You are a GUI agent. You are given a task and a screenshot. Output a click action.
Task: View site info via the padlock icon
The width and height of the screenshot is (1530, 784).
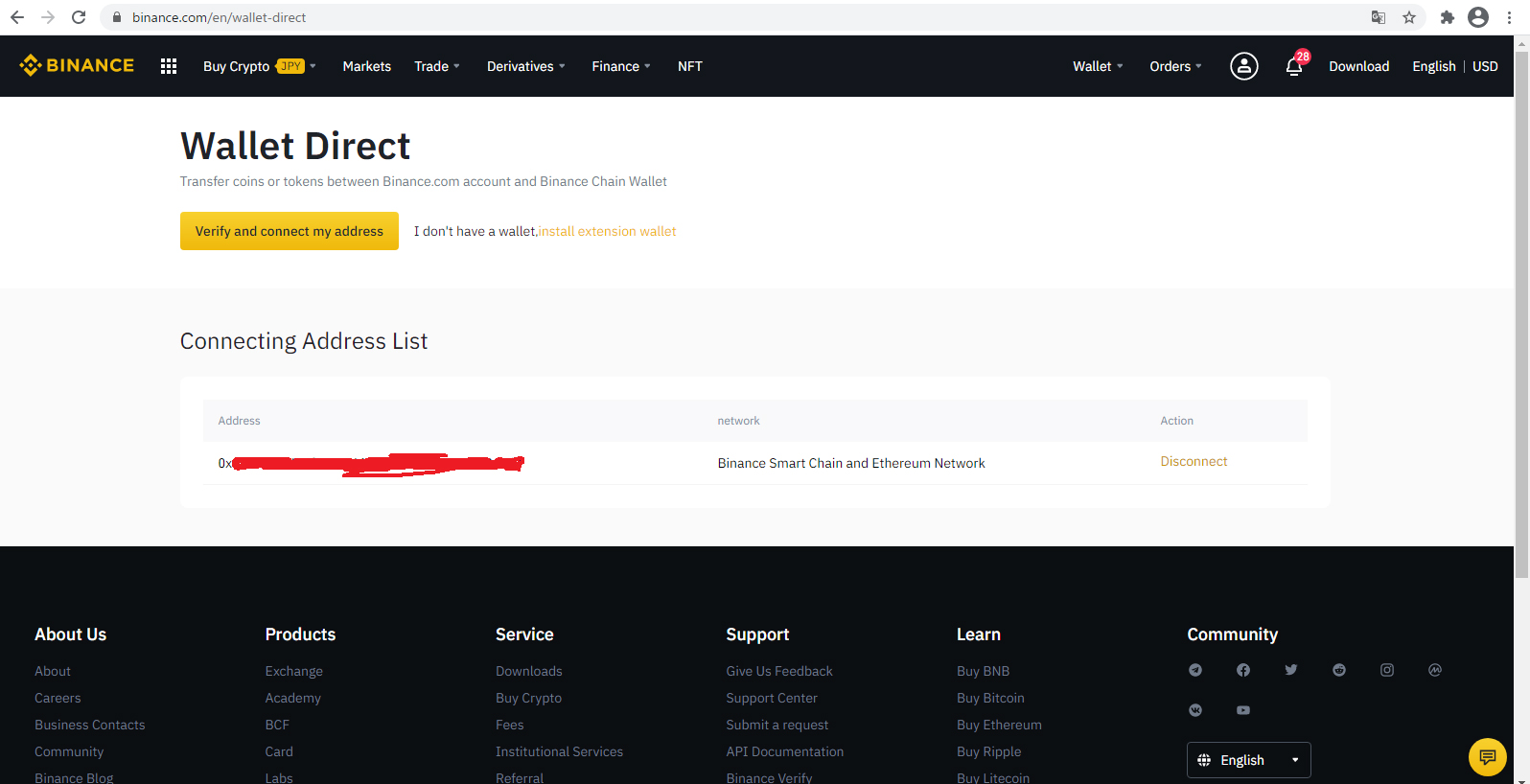tap(117, 17)
